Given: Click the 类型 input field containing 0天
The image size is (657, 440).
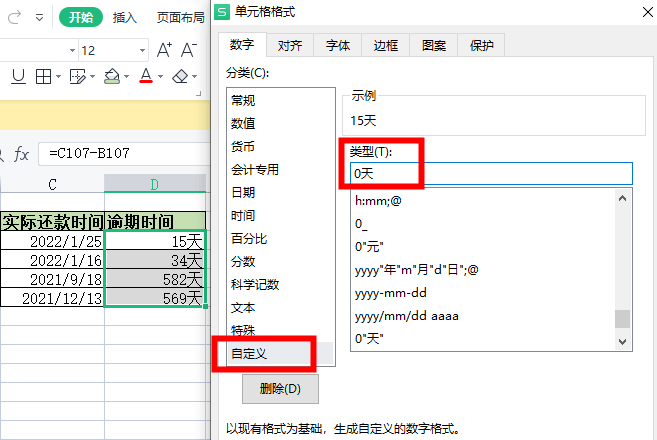Looking at the screenshot, I should [x=491, y=173].
